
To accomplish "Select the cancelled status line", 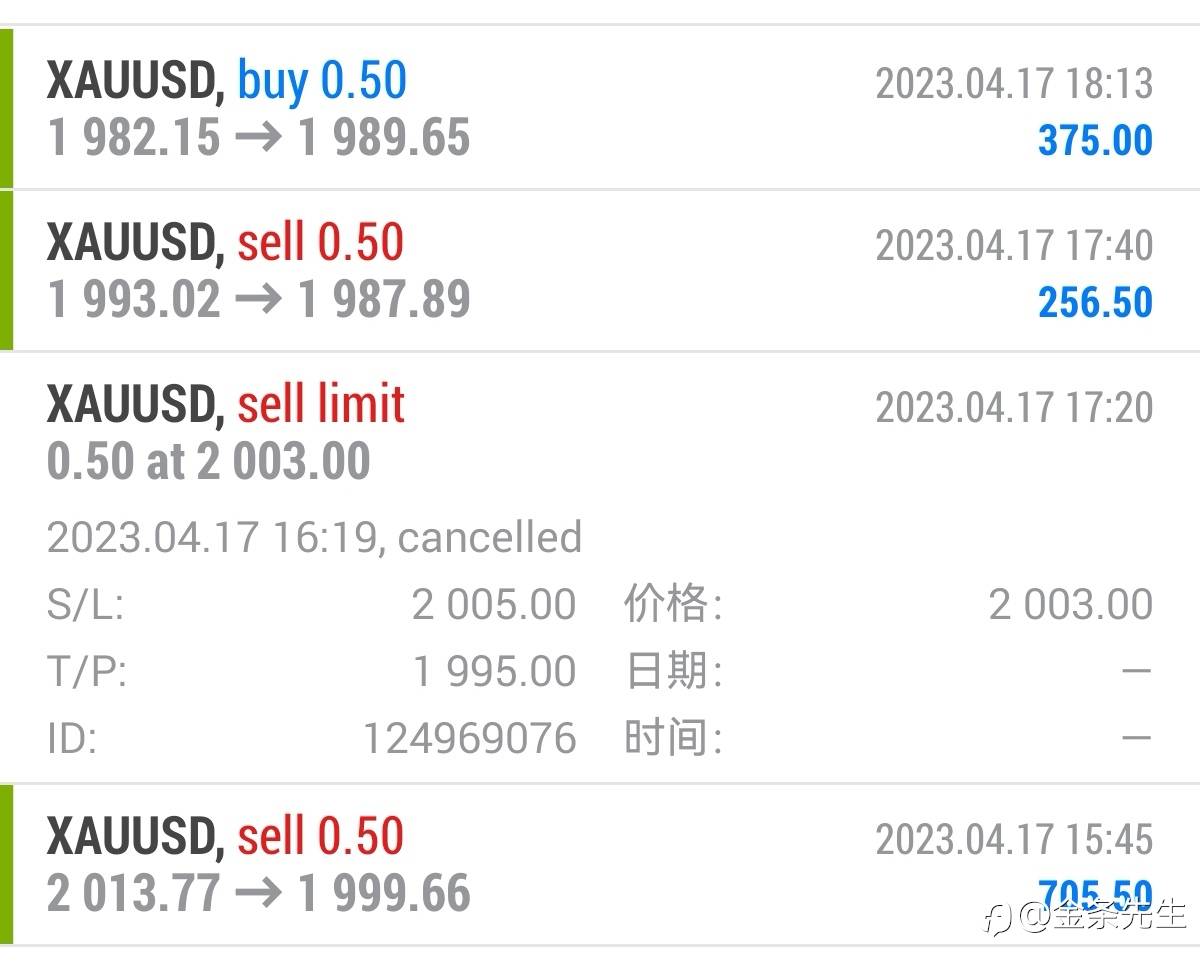I will click(x=314, y=537).
